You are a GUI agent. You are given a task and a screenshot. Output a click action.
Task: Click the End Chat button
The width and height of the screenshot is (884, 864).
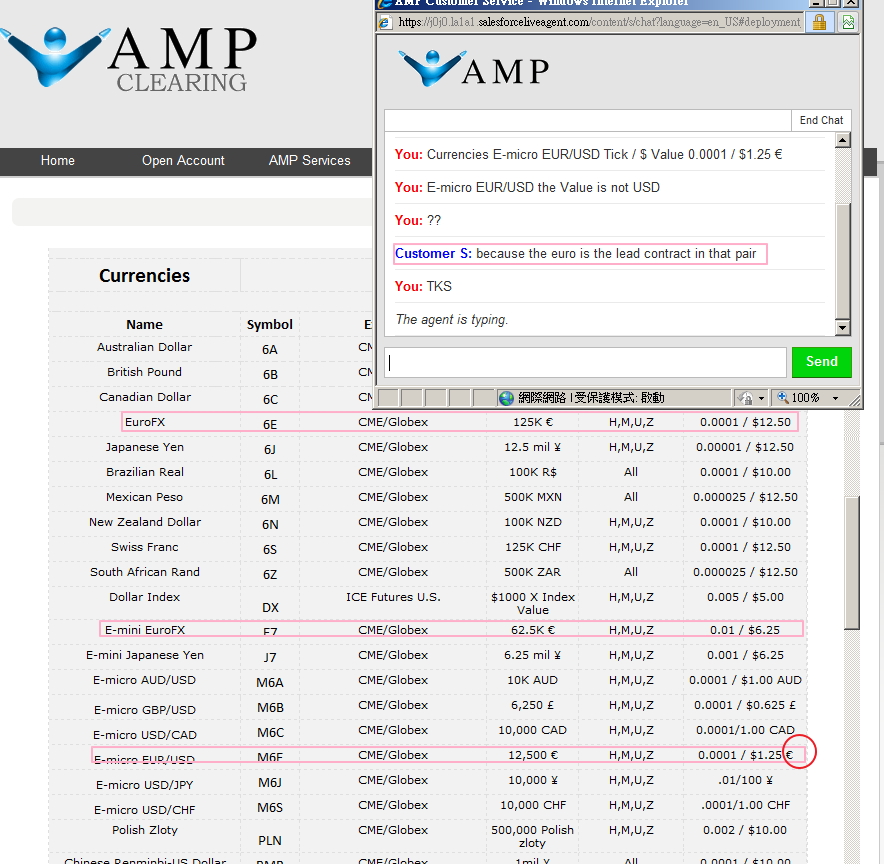point(821,120)
